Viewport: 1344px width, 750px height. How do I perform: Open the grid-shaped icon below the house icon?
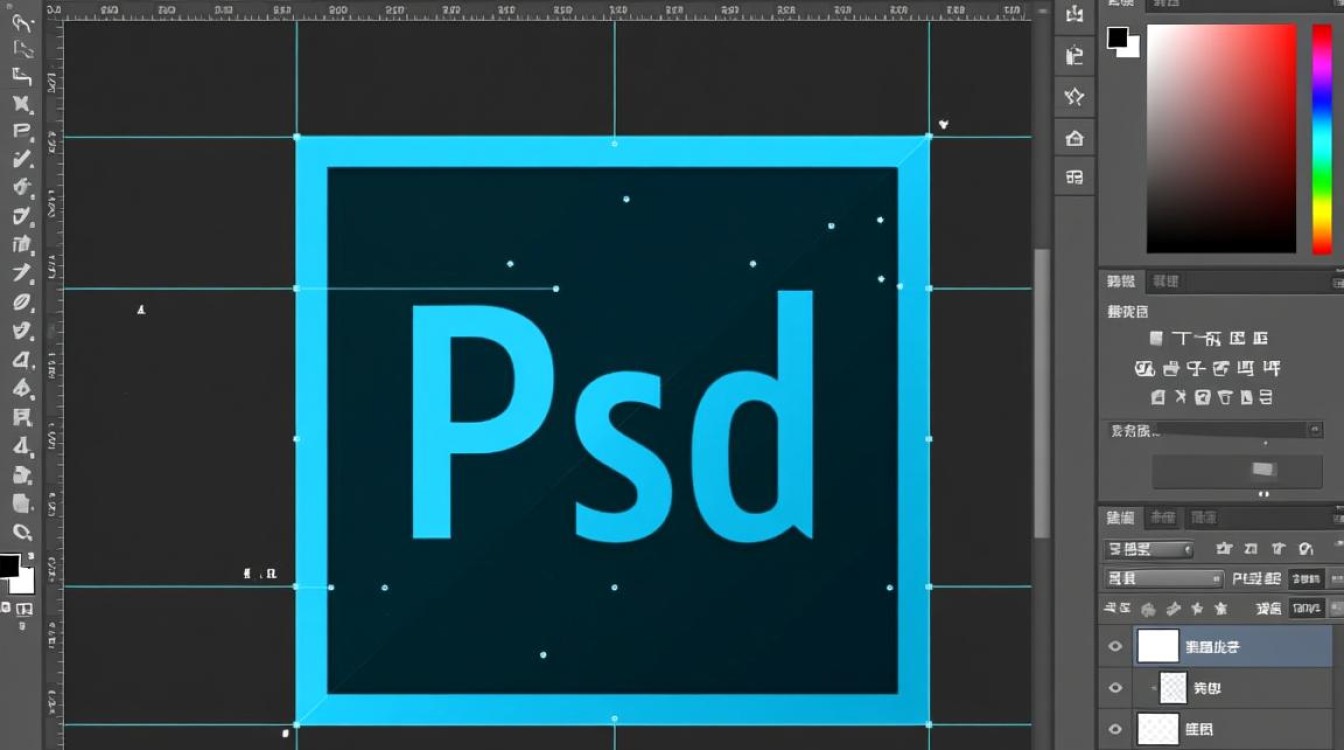pyautogui.click(x=1075, y=177)
